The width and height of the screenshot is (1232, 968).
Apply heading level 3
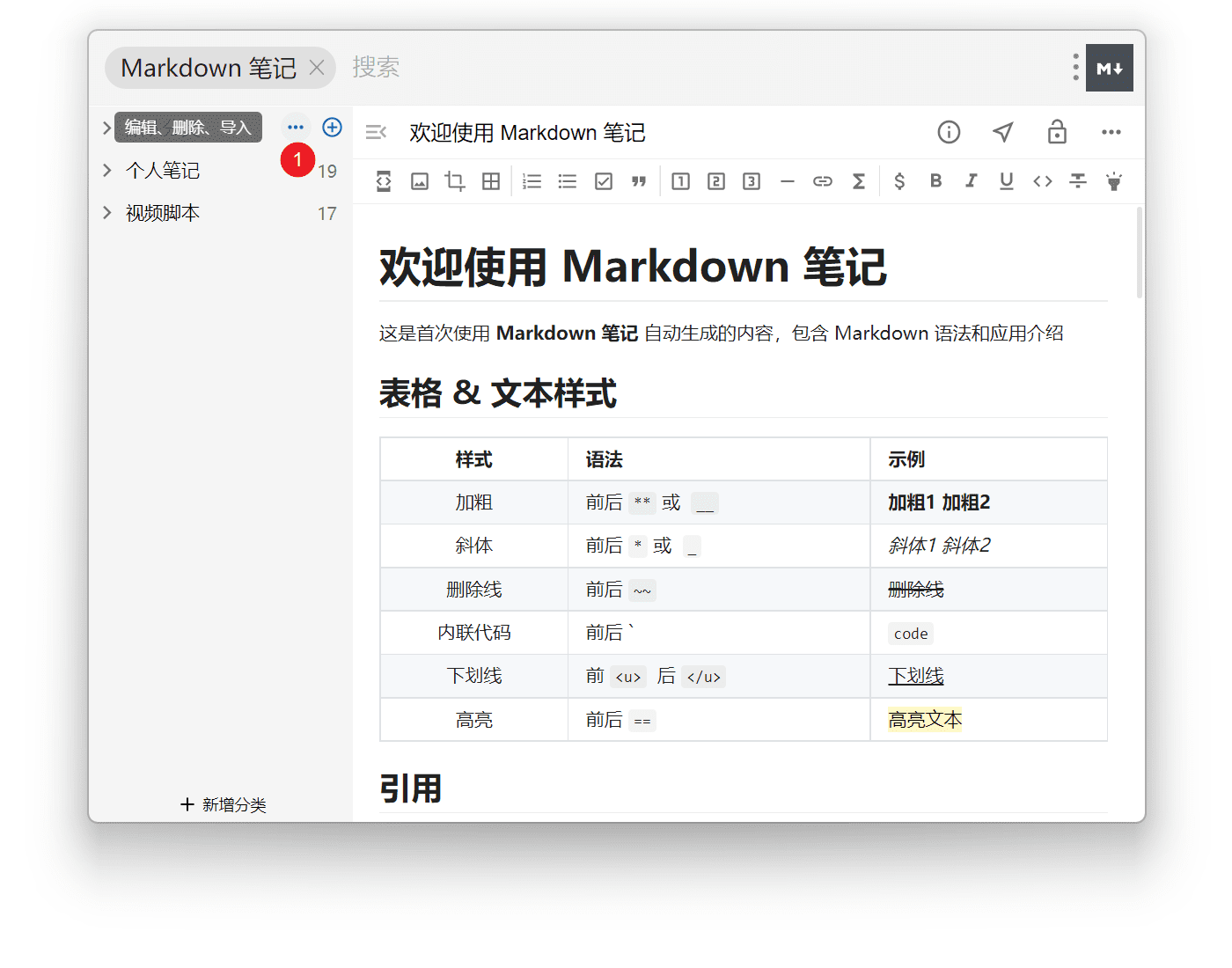click(752, 181)
